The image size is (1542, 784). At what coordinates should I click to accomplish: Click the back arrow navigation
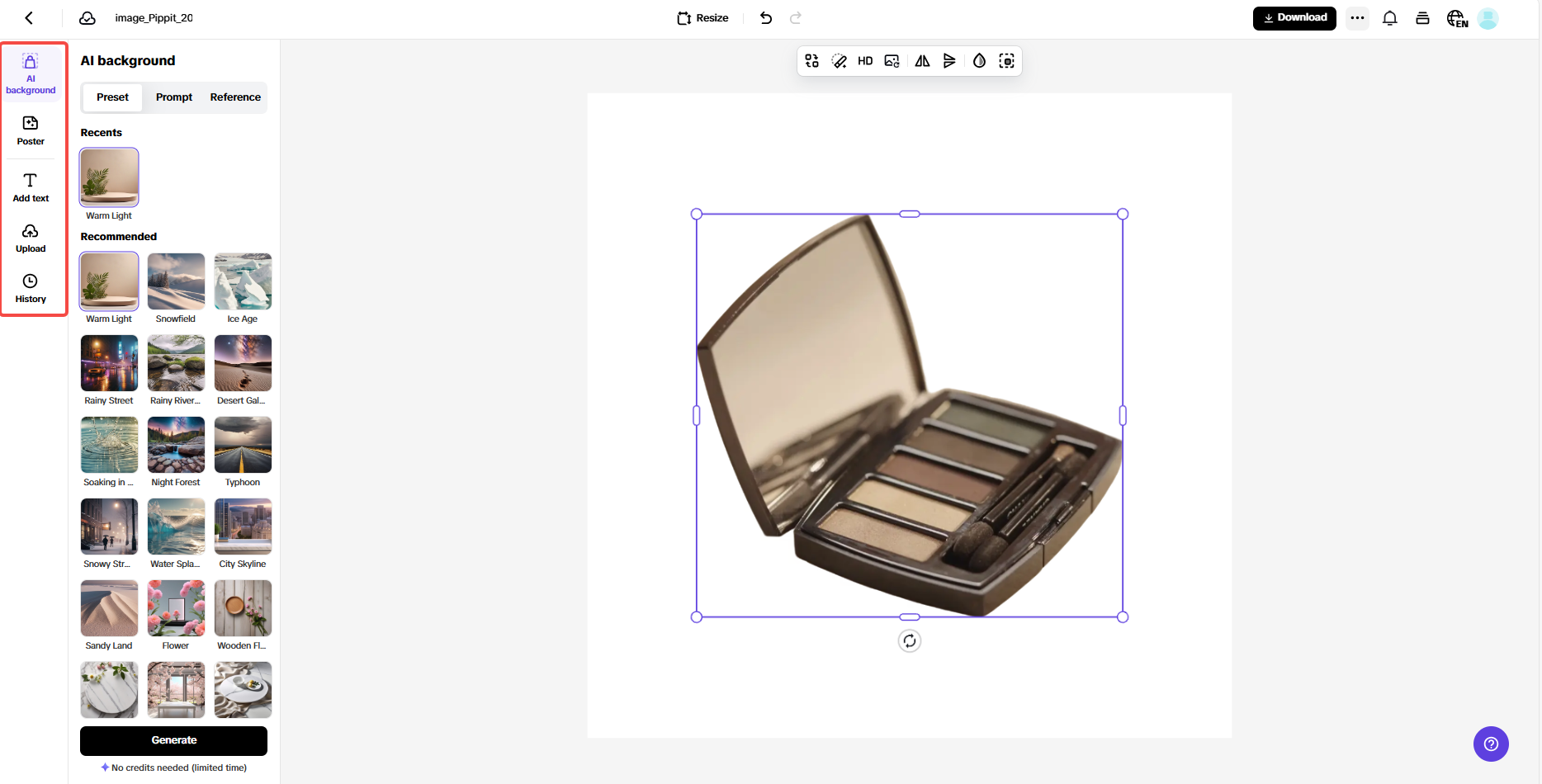pyautogui.click(x=29, y=17)
